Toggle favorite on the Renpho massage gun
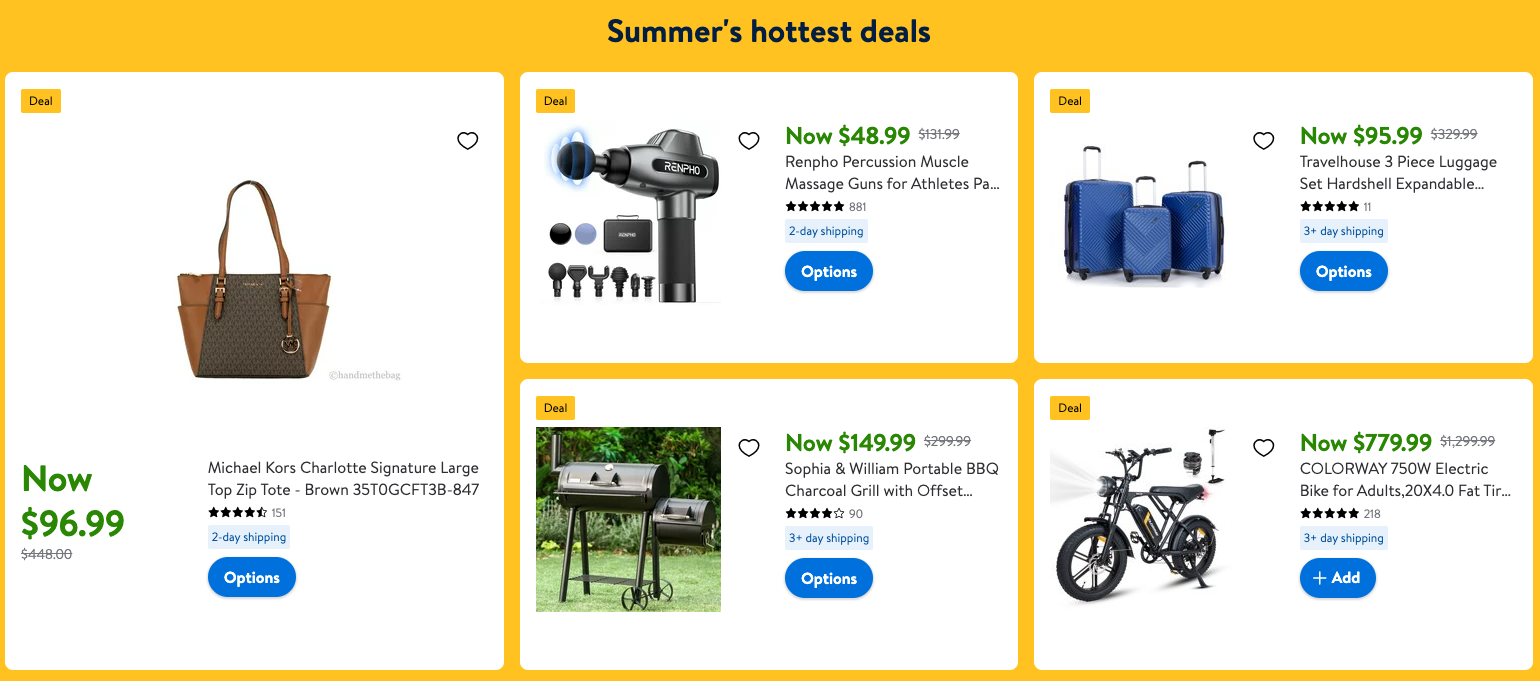The width and height of the screenshot is (1540, 681). 748,141
